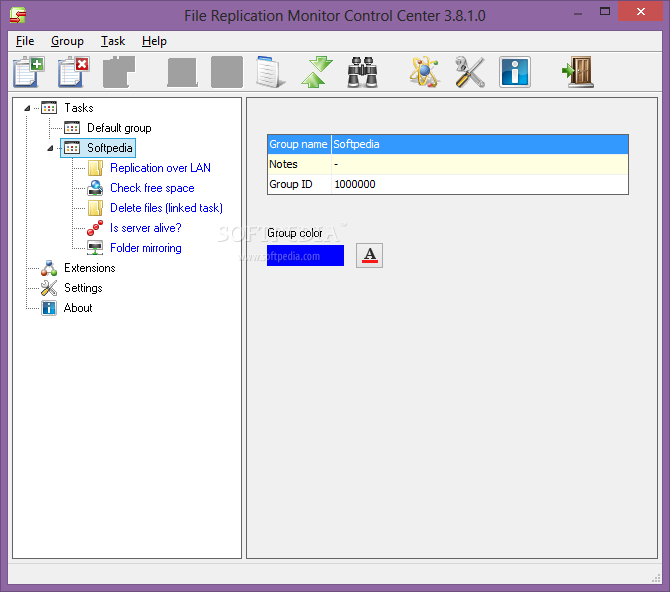The image size is (670, 592).
Task: Click the second grey disabled square toolbar button
Action: click(x=227, y=72)
